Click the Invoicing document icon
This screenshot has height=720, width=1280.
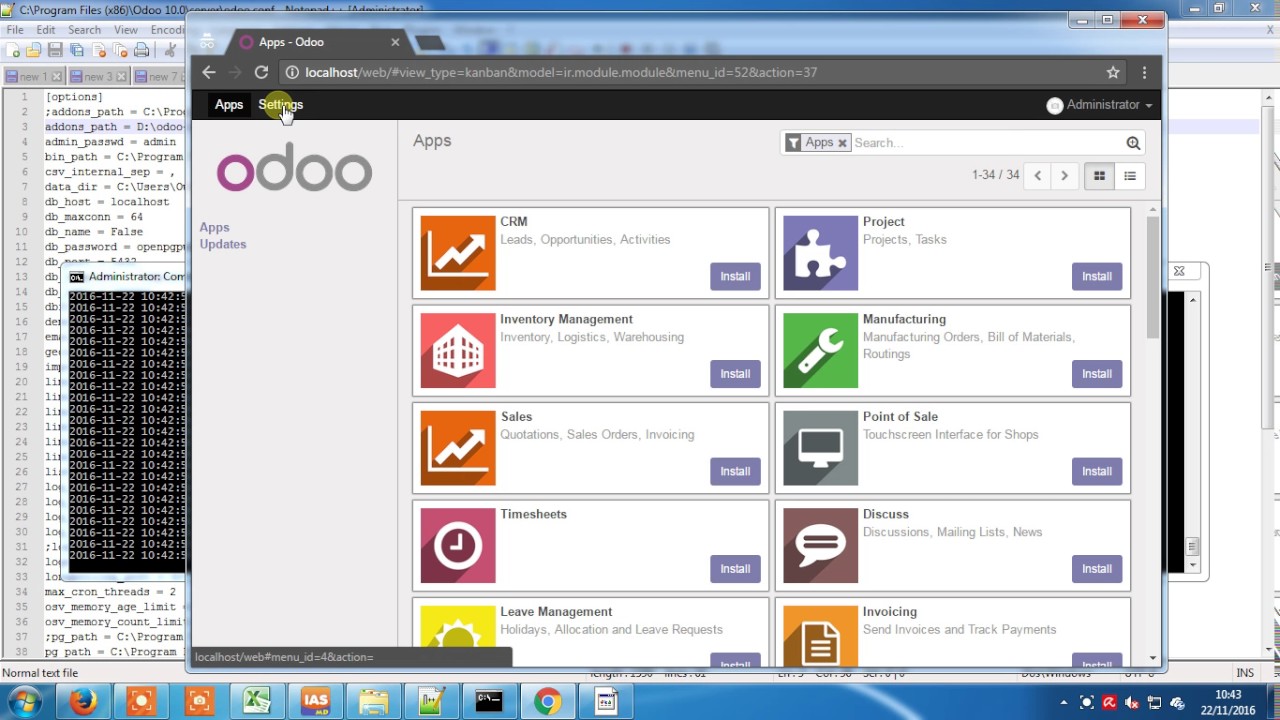tap(820, 635)
